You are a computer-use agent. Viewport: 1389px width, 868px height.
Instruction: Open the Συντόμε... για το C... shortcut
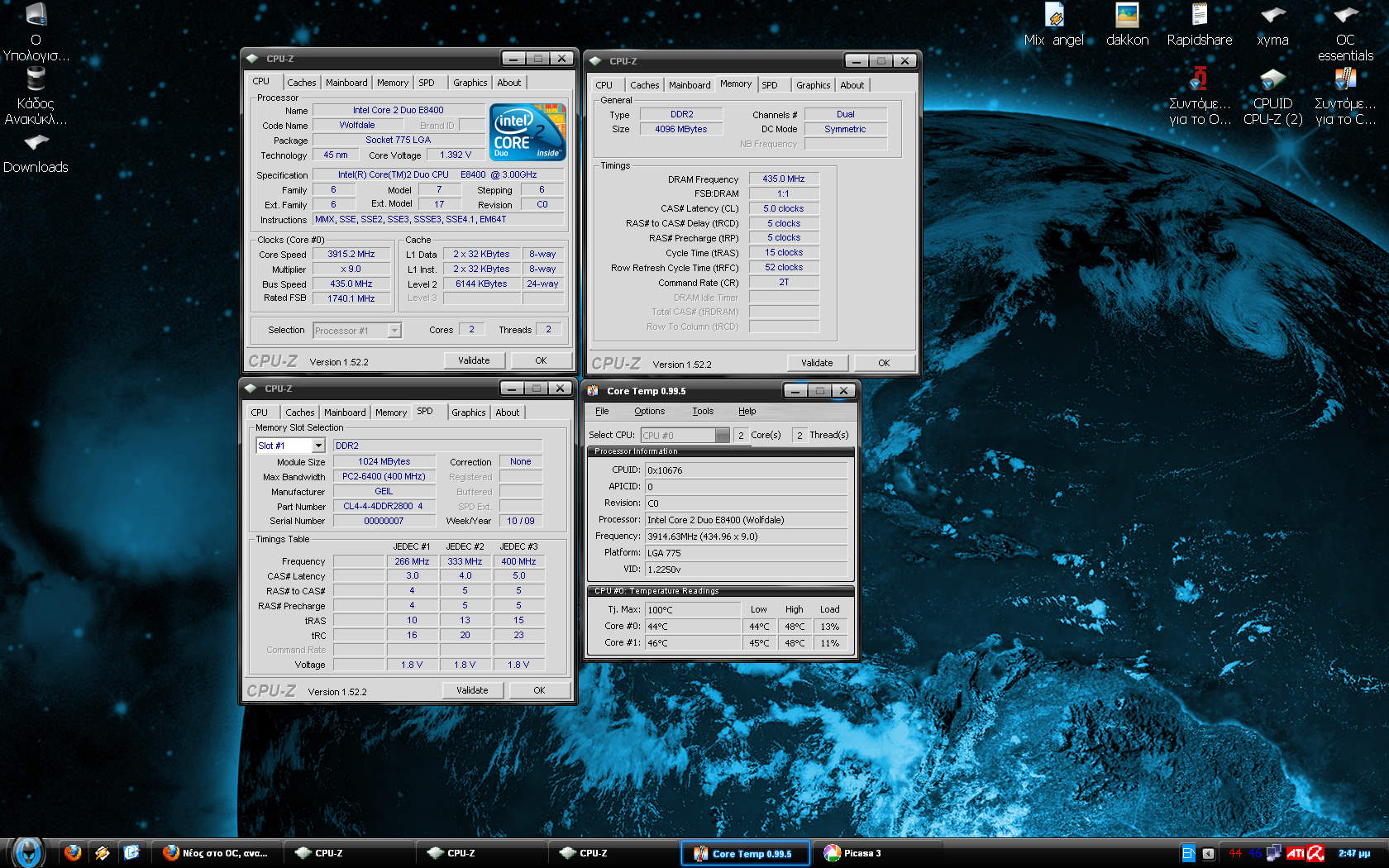[1345, 96]
